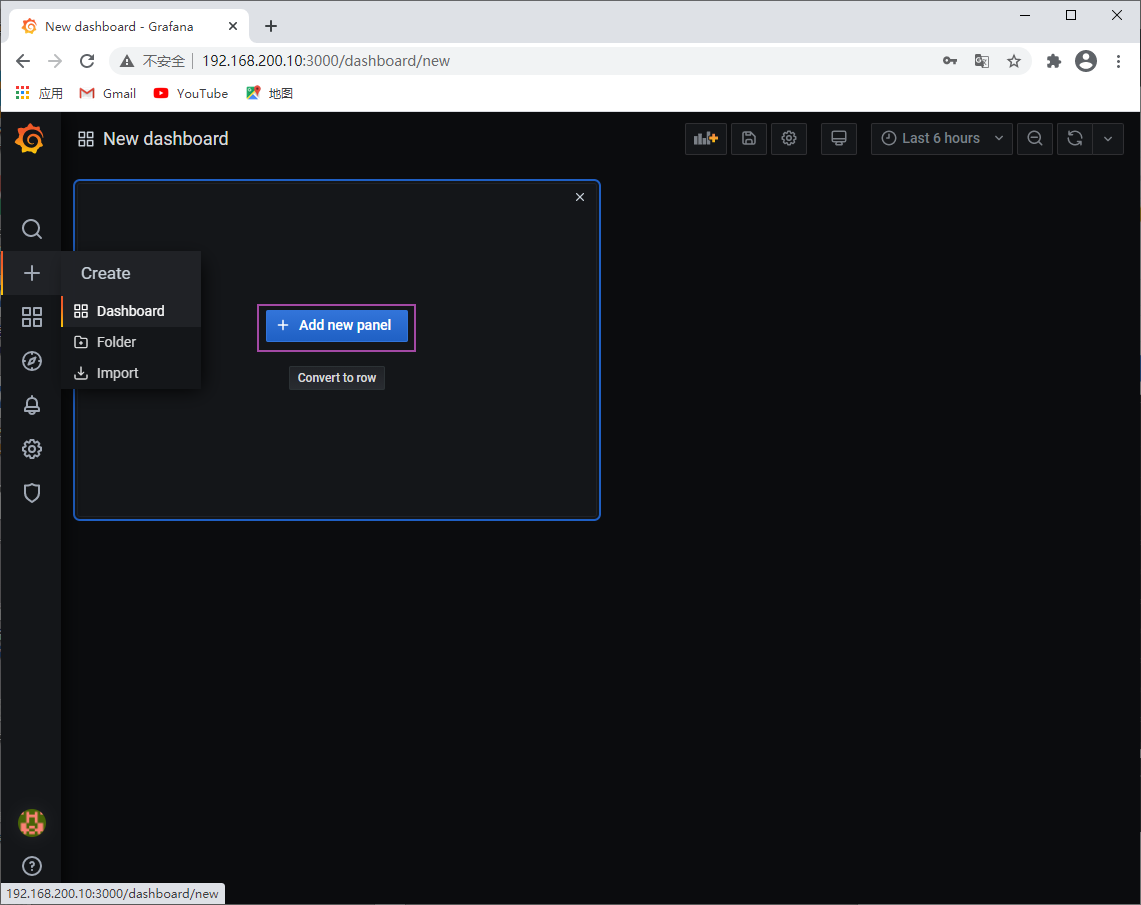Open the Gmail bookmark
The width and height of the screenshot is (1141, 905).
coord(108,93)
